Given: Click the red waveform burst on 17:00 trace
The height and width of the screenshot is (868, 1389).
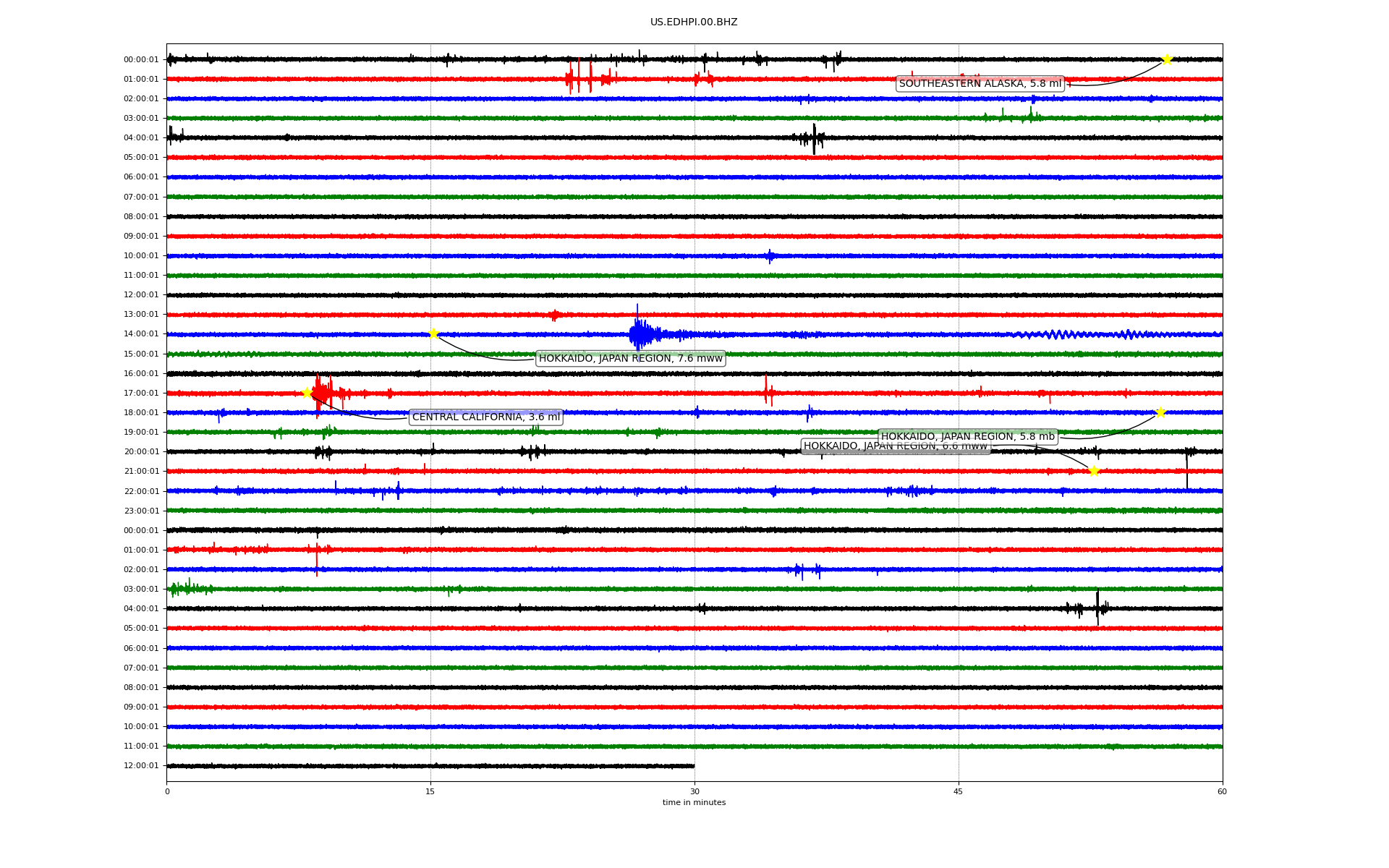Looking at the screenshot, I should click(322, 393).
